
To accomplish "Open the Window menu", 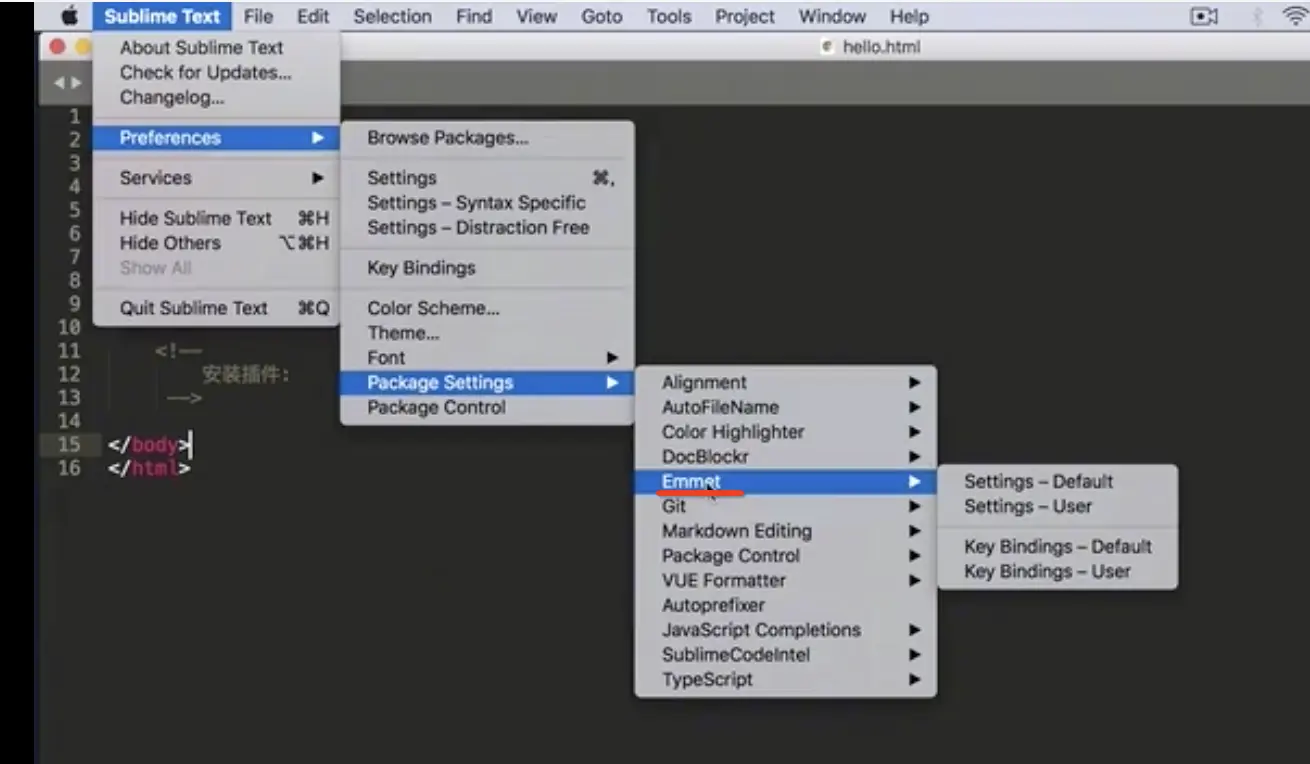I will click(832, 16).
